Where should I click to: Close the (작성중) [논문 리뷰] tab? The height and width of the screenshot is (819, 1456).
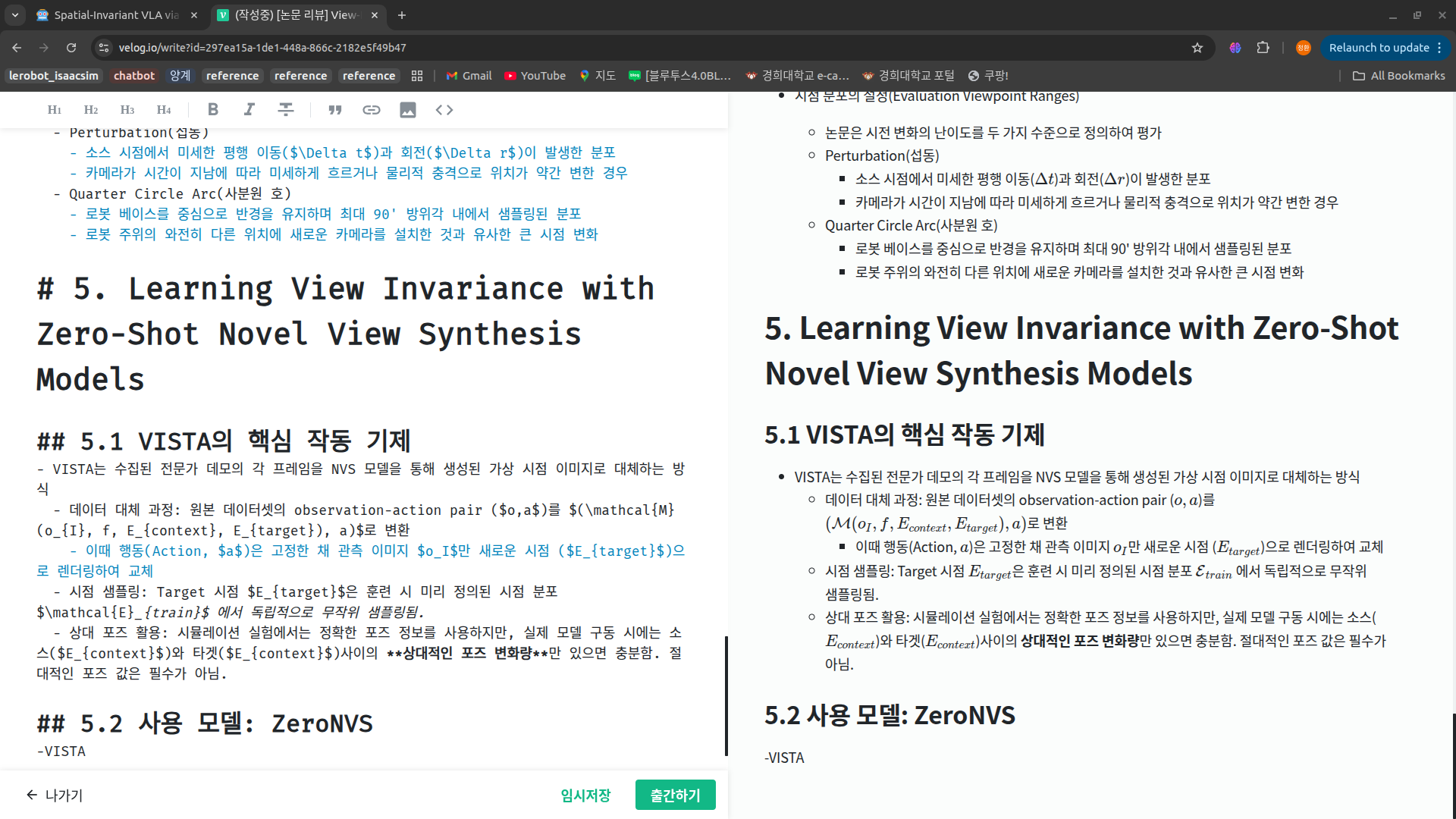tap(375, 15)
